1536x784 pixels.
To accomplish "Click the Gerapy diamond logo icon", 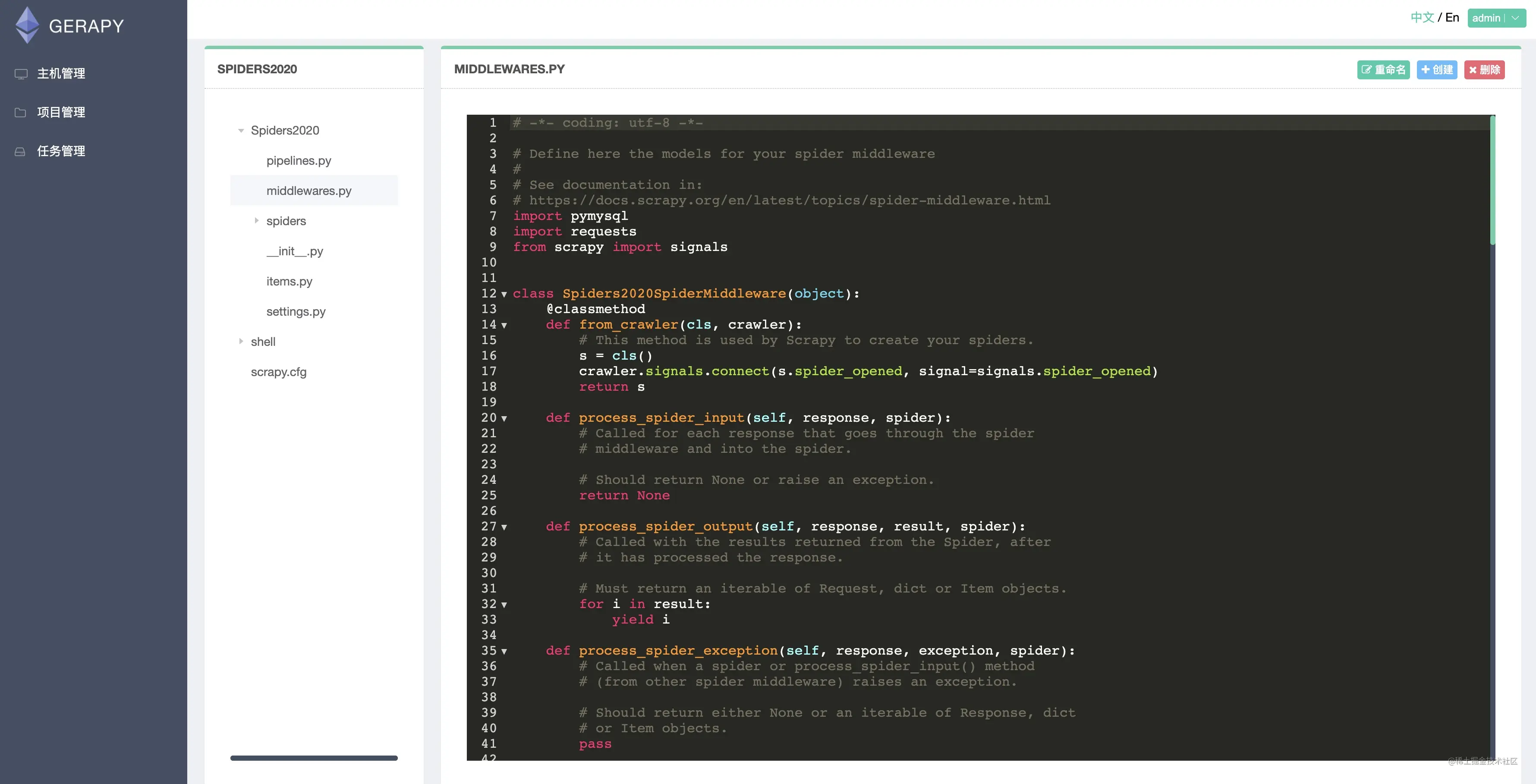I will click(x=28, y=25).
